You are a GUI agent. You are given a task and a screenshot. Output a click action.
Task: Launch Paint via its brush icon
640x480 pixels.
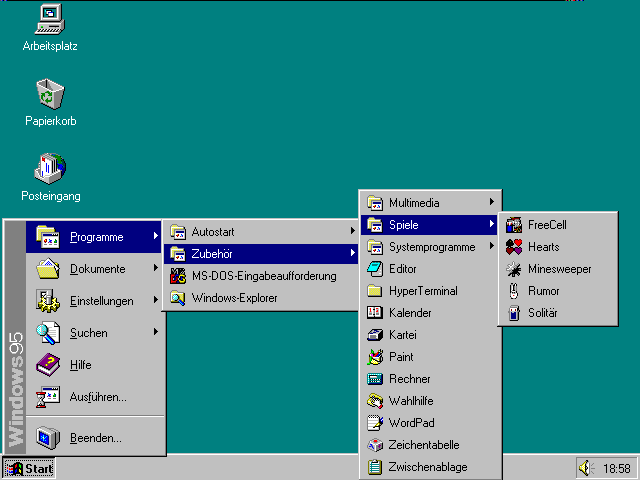[x=375, y=357]
